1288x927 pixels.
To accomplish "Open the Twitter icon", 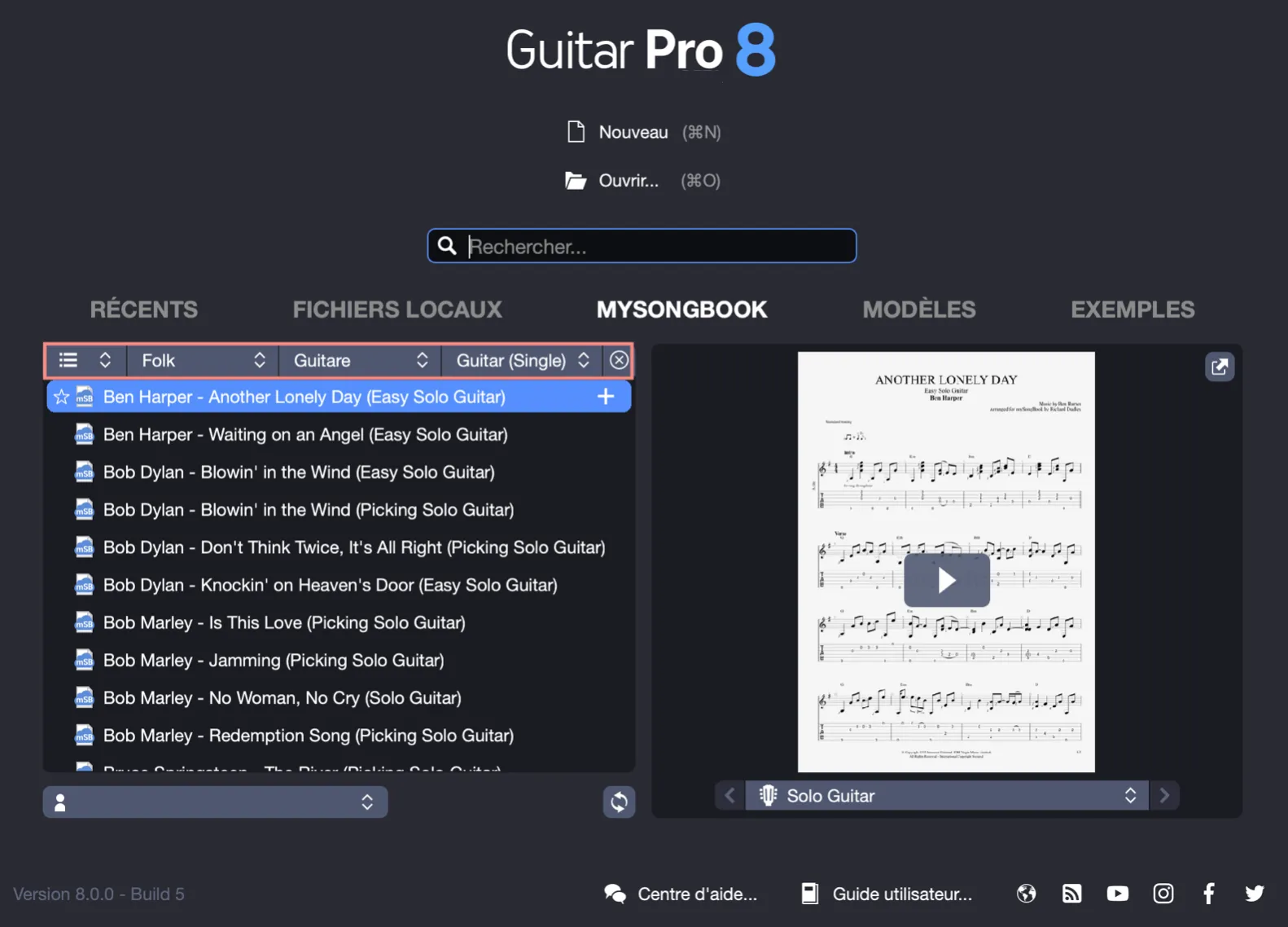I will [1254, 894].
